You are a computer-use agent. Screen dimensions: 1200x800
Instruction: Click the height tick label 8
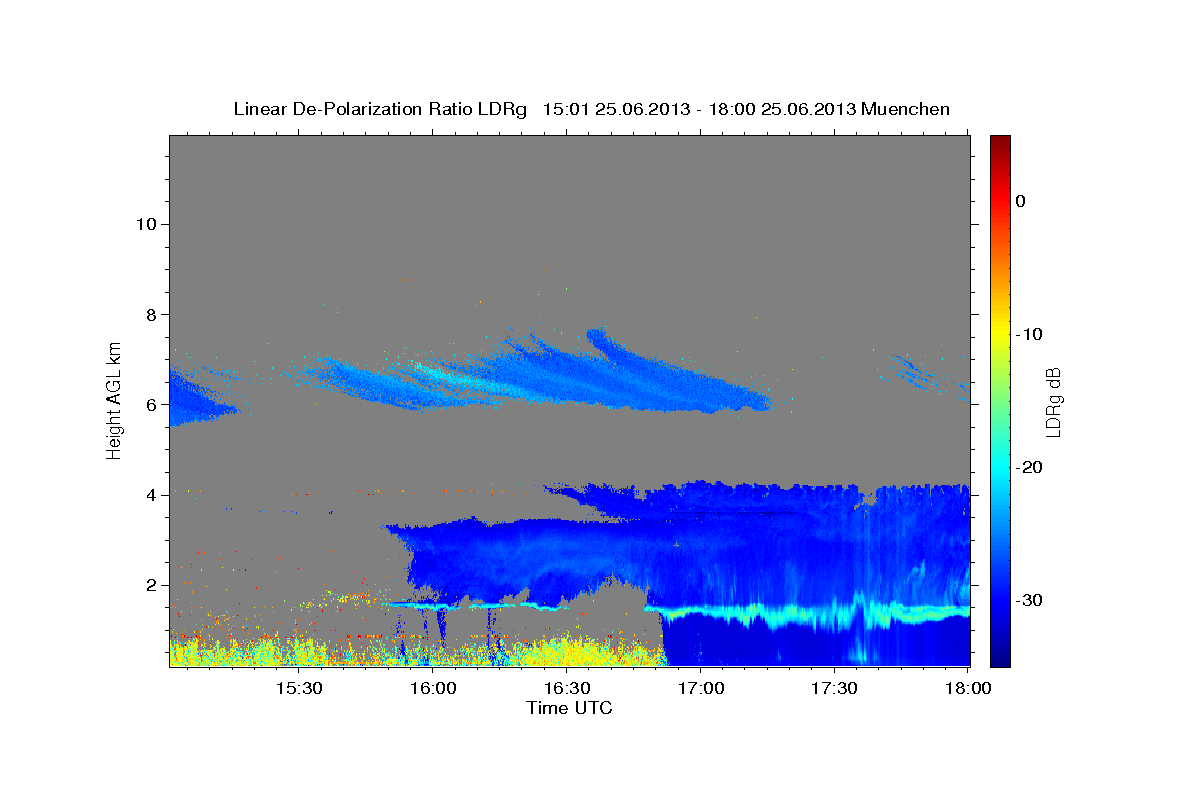(x=151, y=314)
